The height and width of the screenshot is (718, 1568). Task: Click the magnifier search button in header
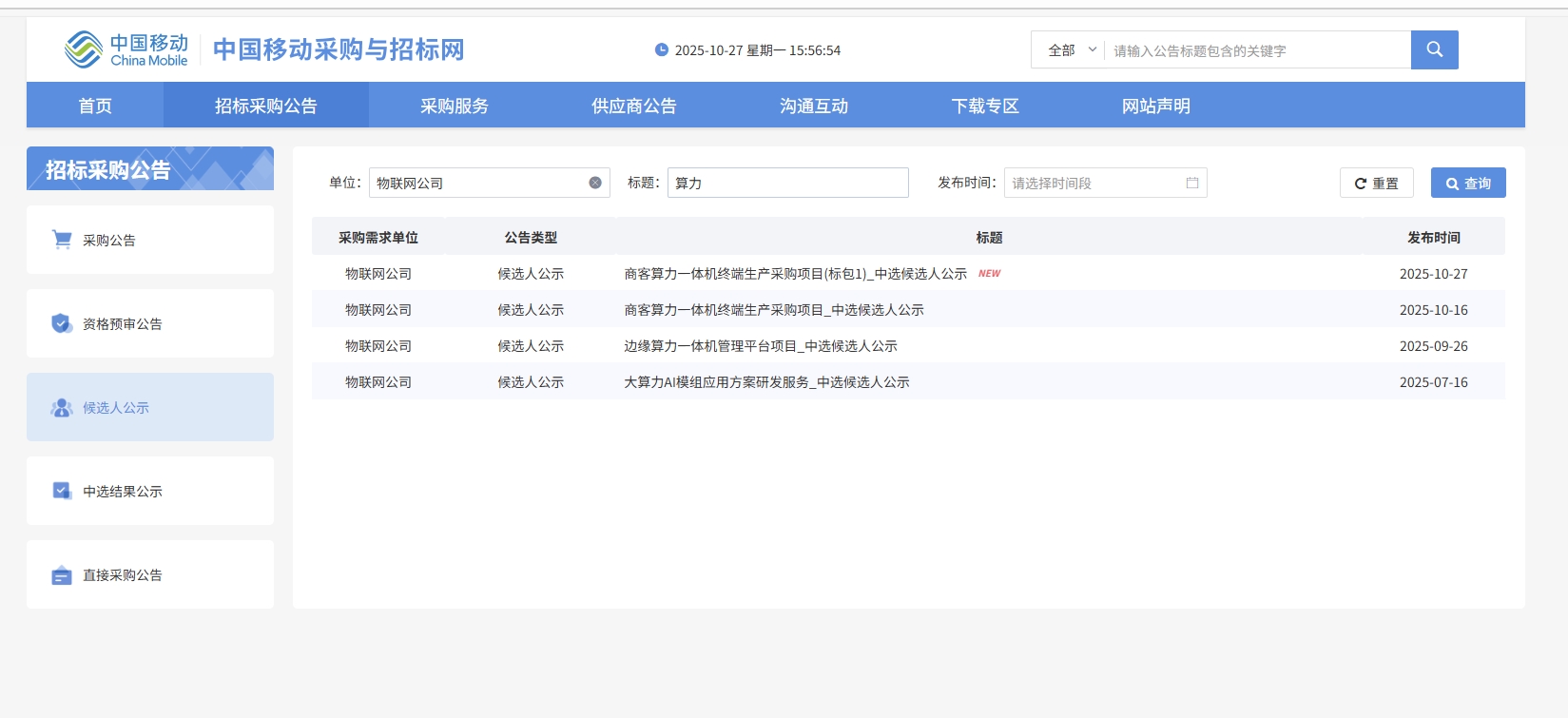[1434, 49]
